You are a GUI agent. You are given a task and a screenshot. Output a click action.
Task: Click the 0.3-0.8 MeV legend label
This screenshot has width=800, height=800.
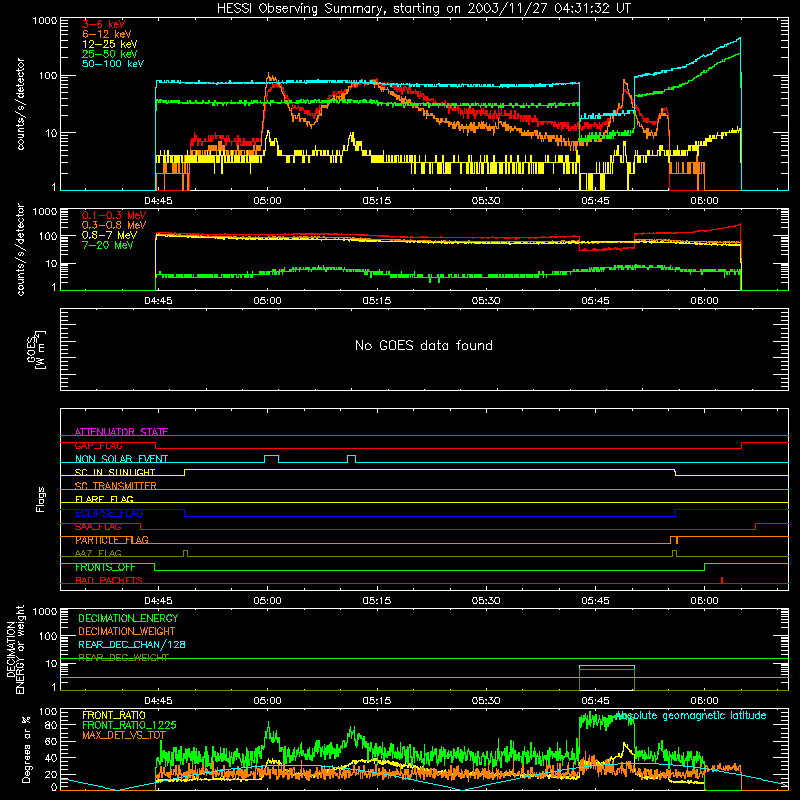[x=113, y=225]
